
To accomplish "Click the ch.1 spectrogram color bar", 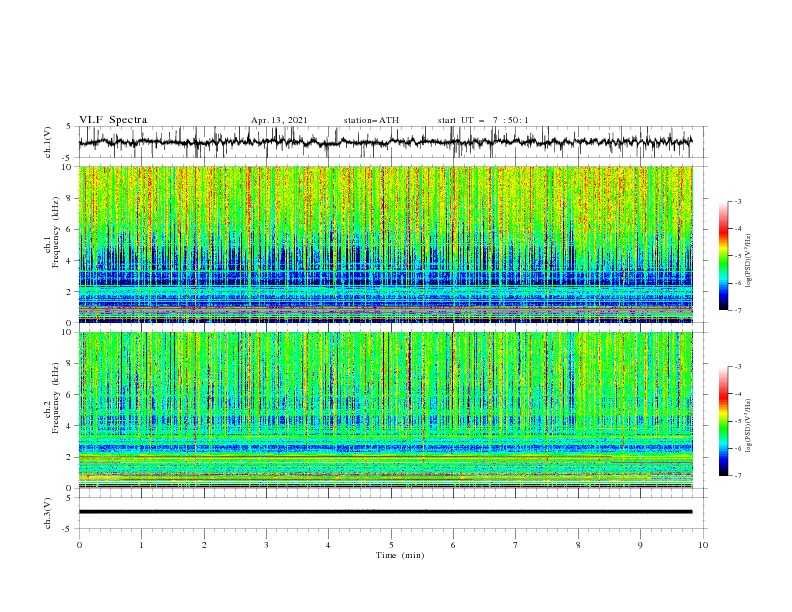I will point(723,256).
